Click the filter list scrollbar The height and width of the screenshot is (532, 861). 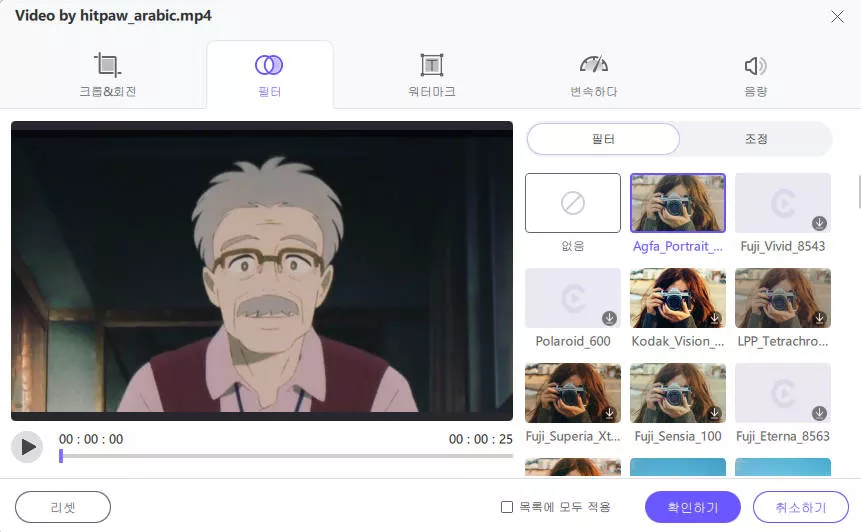pos(859,192)
